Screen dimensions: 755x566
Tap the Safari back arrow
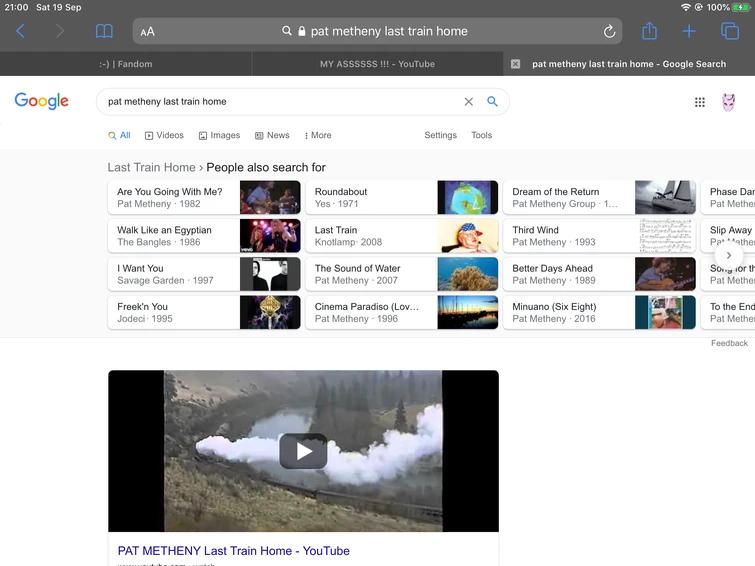[20, 31]
